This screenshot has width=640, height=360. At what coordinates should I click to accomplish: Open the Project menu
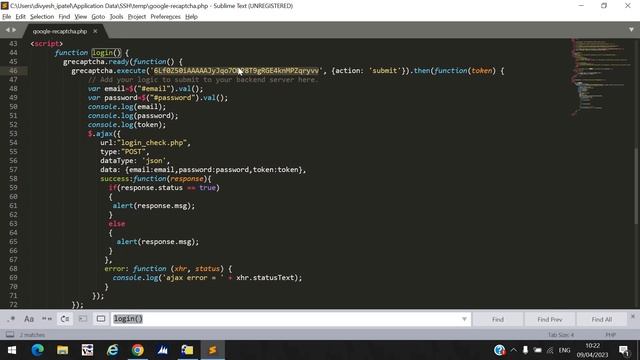click(x=137, y=17)
